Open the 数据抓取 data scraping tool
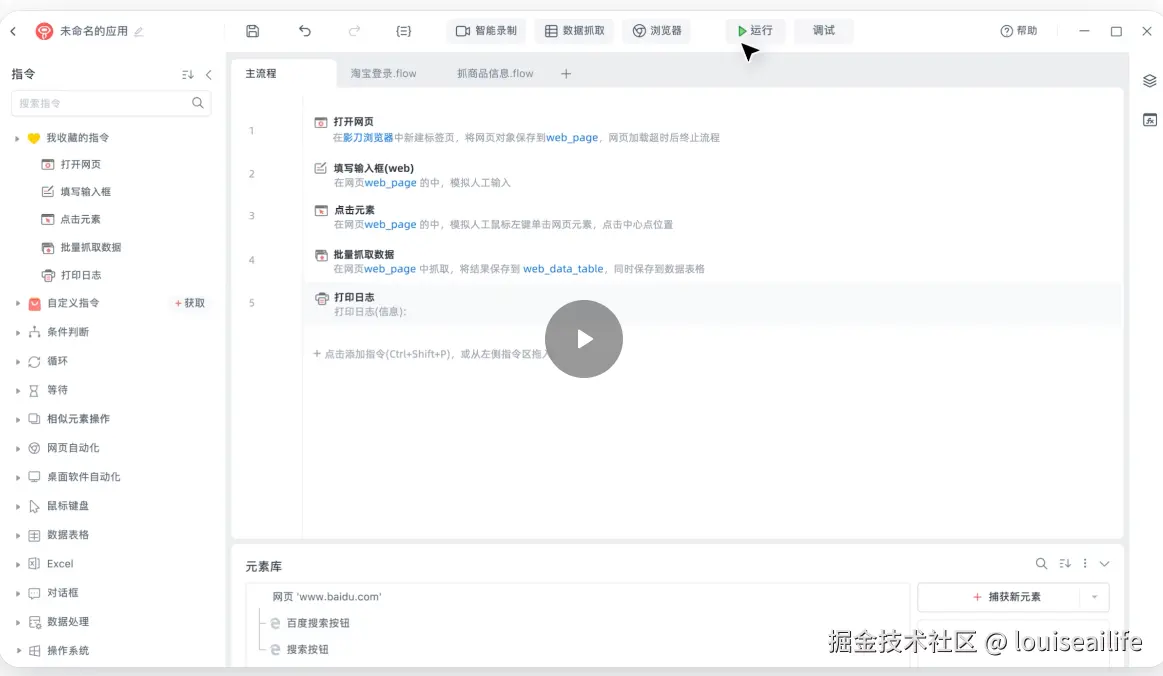 tap(574, 30)
